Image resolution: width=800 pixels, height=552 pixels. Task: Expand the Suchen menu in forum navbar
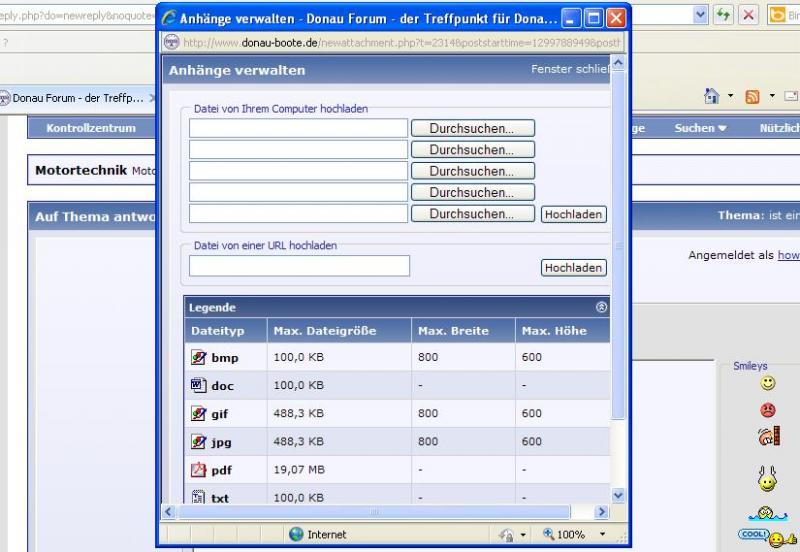pyautogui.click(x=700, y=128)
